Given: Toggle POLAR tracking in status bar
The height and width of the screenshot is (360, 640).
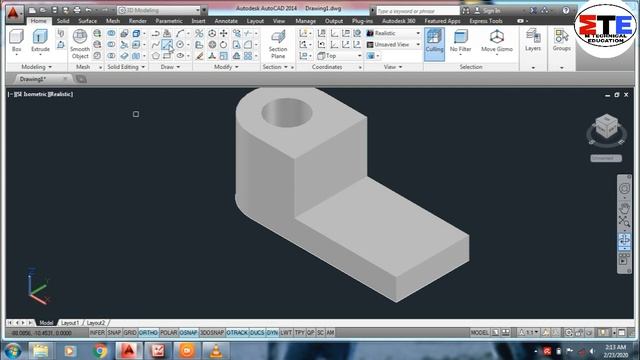Looking at the screenshot, I should tap(169, 333).
